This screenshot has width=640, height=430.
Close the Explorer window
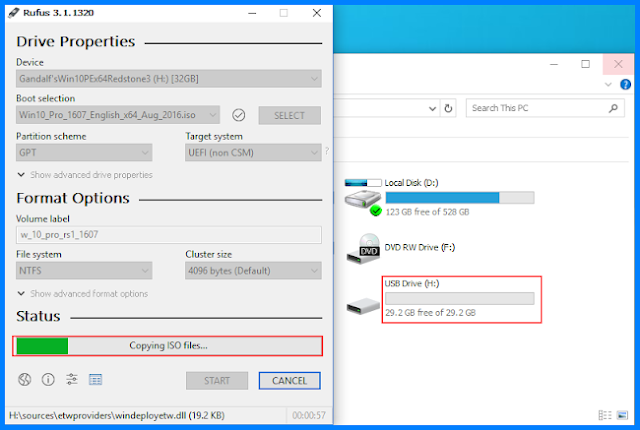[x=618, y=64]
